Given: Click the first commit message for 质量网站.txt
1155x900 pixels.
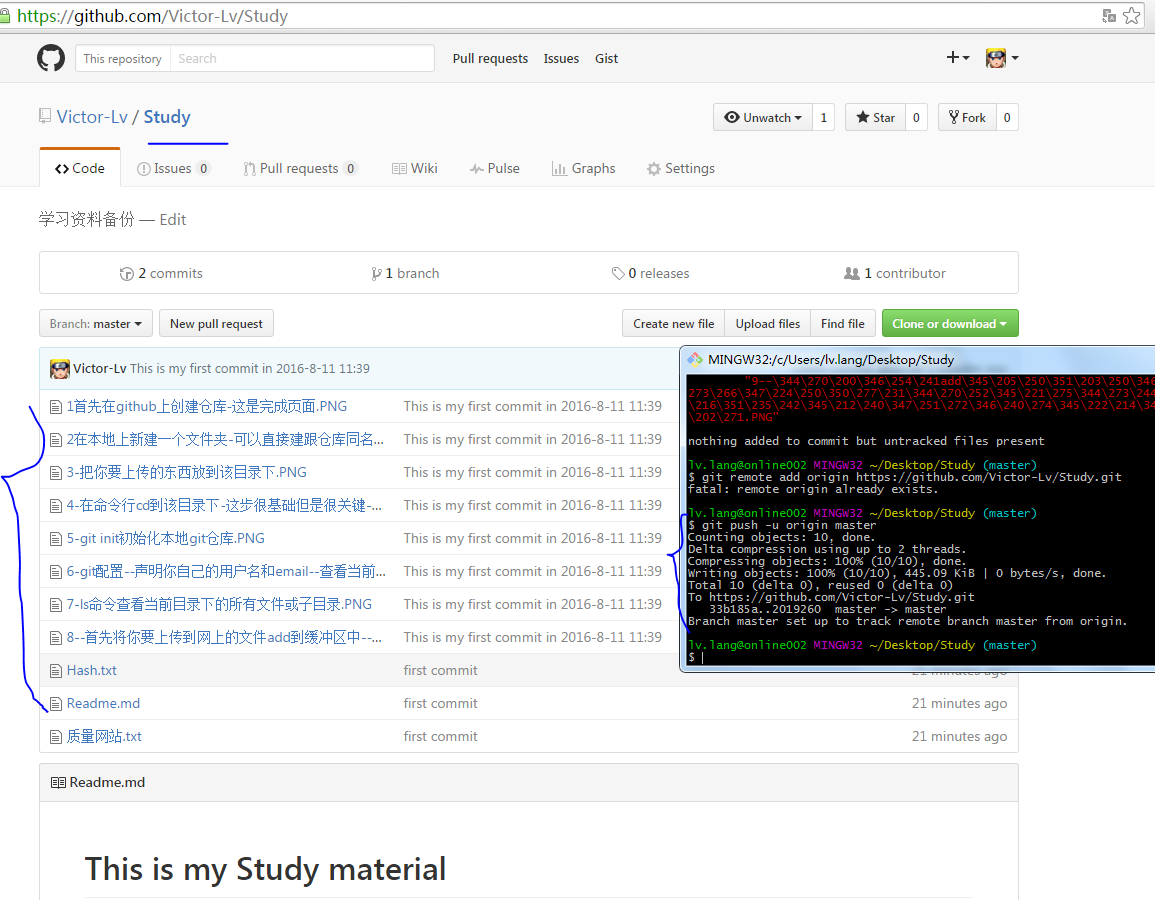Looking at the screenshot, I should pyautogui.click(x=440, y=736).
